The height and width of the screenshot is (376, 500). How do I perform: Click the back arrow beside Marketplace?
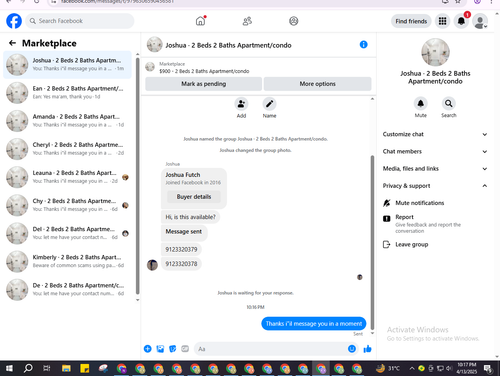(x=12, y=43)
